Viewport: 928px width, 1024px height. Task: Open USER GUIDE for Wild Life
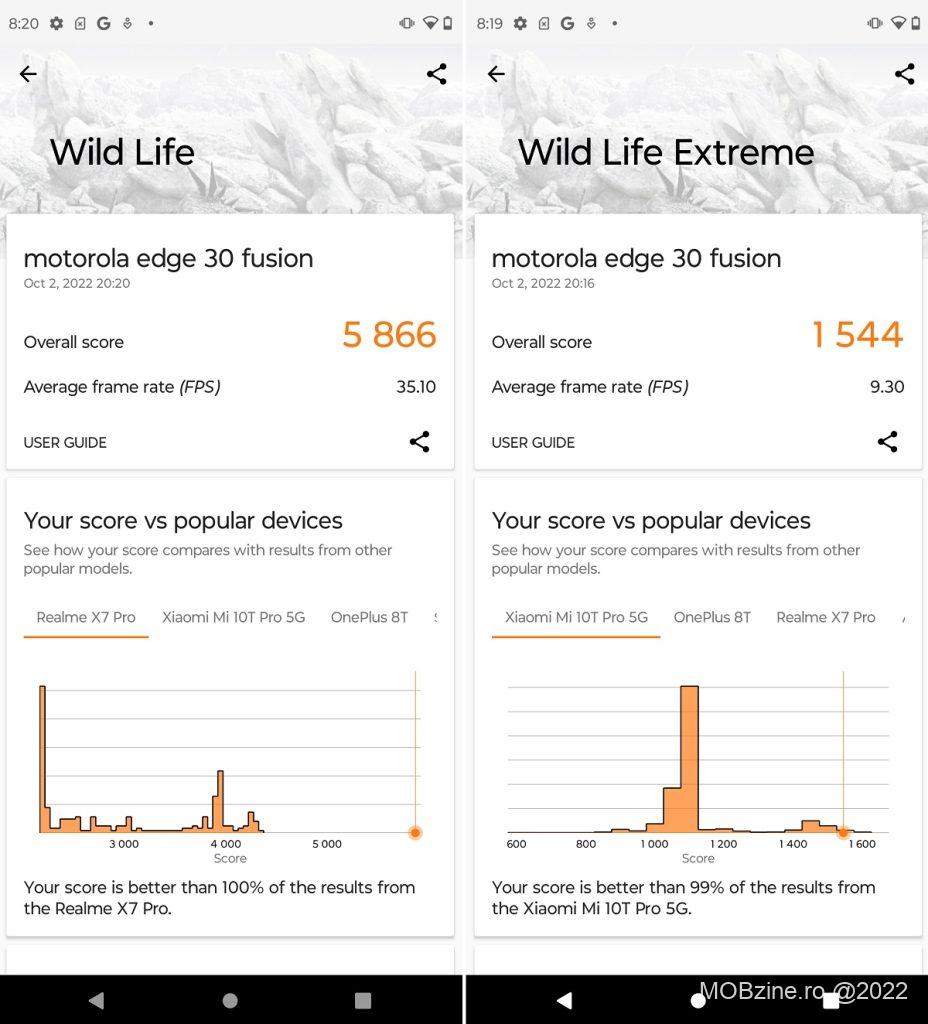click(65, 442)
